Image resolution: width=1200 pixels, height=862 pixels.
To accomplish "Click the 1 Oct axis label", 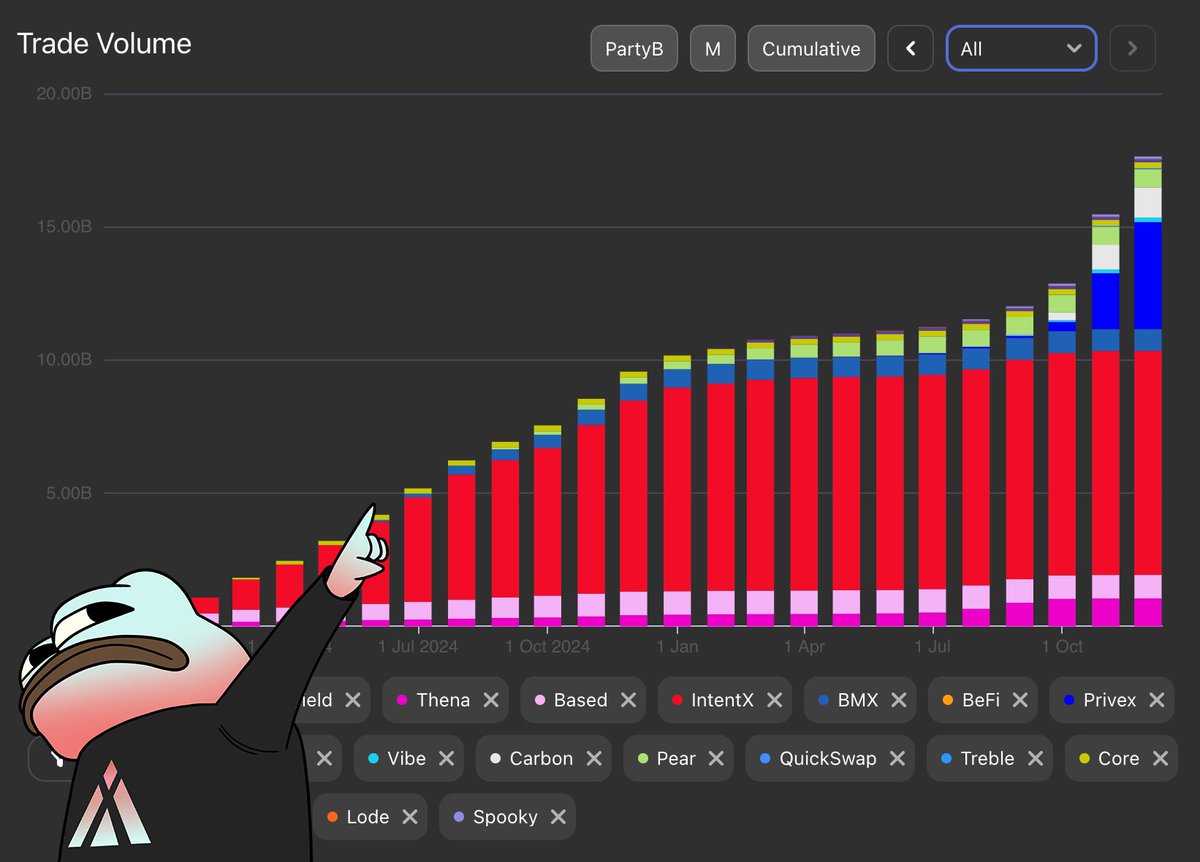I will tap(1062, 647).
